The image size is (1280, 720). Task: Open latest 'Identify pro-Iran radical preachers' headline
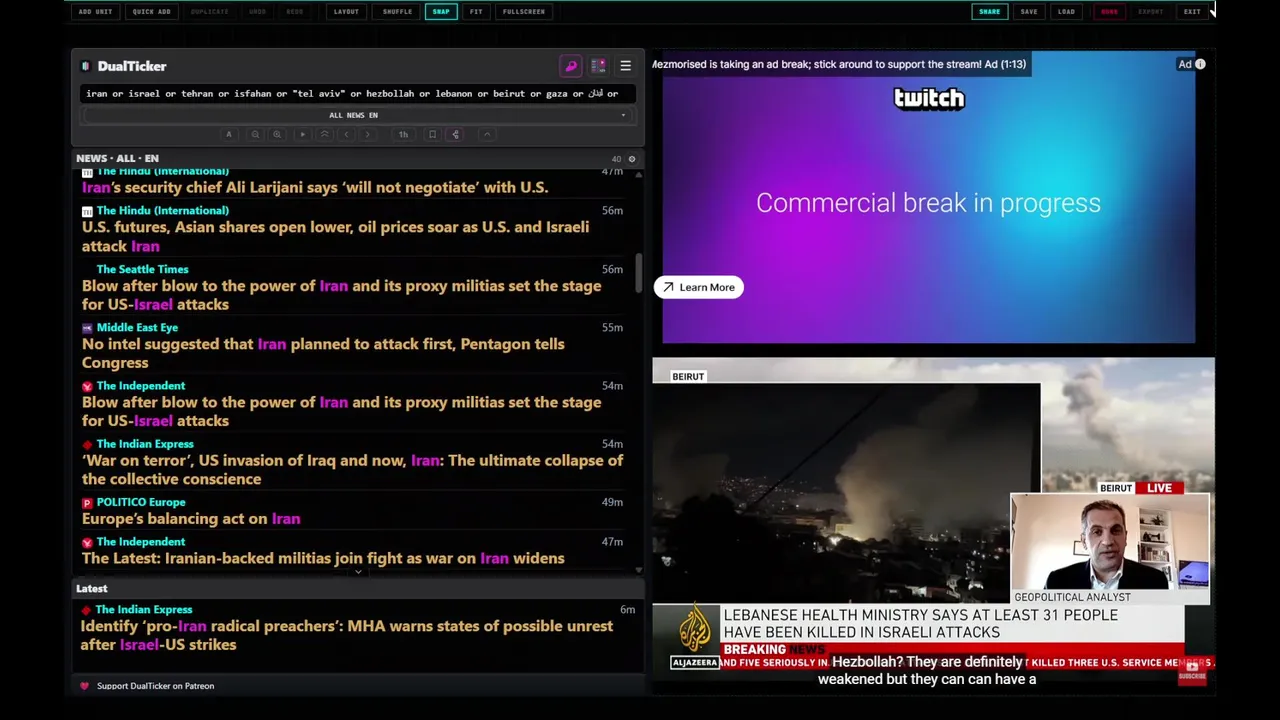(347, 635)
